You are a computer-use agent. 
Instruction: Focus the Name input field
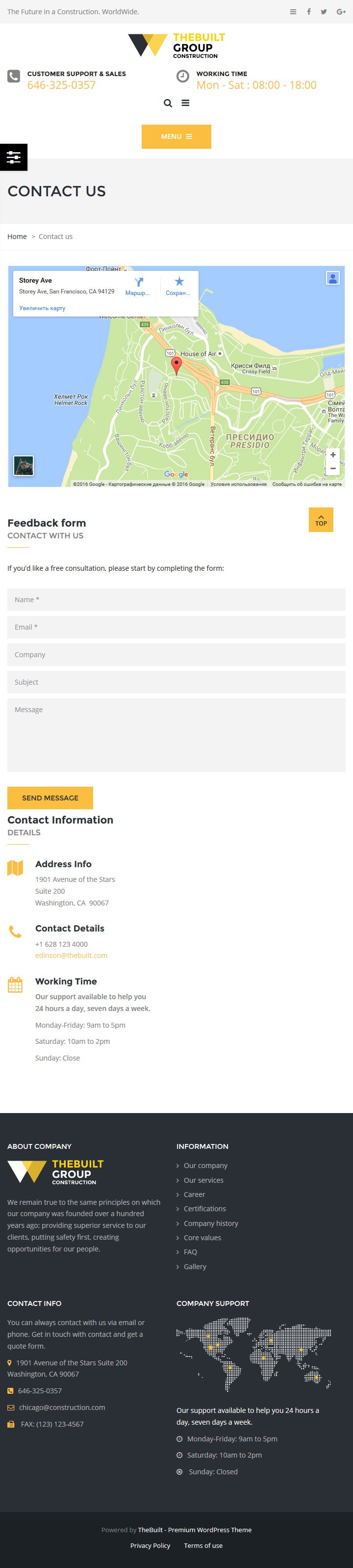[176, 599]
